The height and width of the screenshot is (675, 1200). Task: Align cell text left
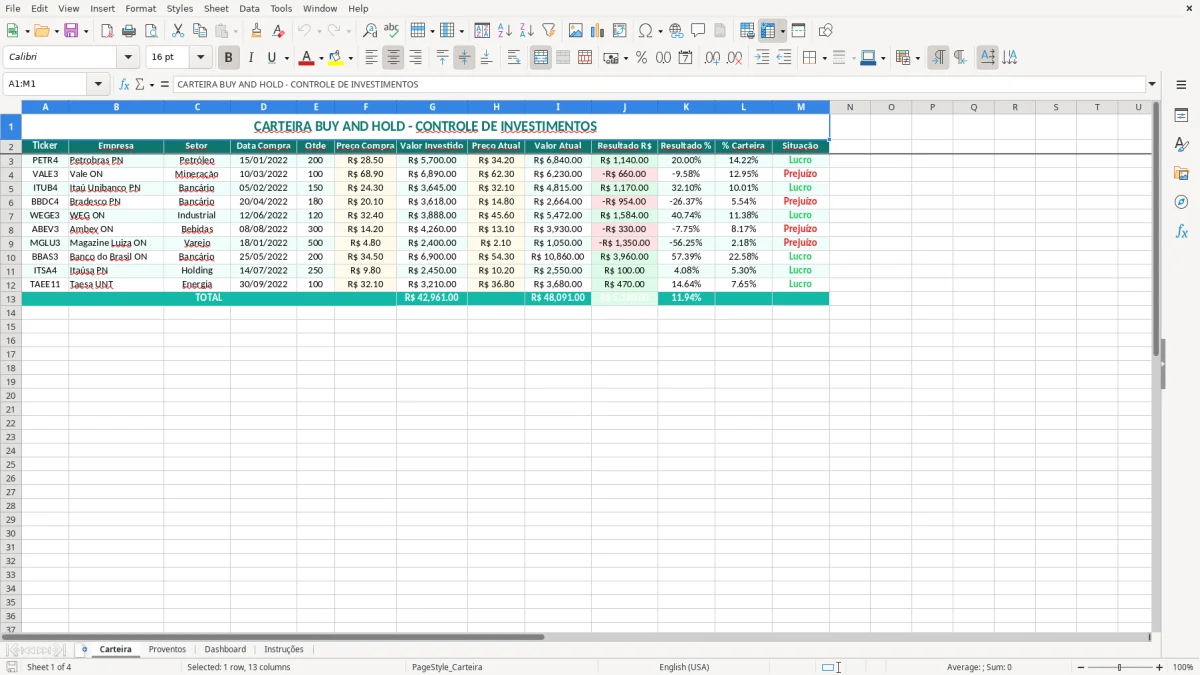click(371, 58)
